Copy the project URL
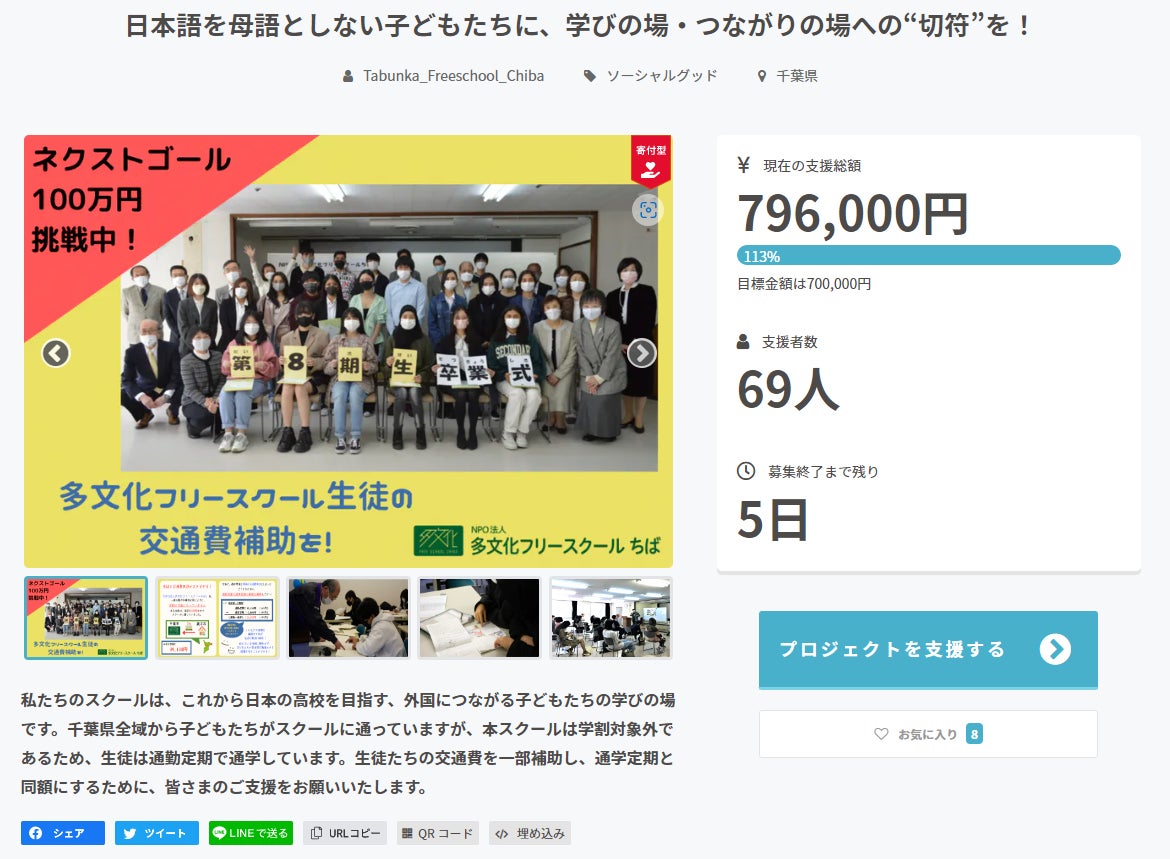The width and height of the screenshot is (1170, 859). click(345, 833)
